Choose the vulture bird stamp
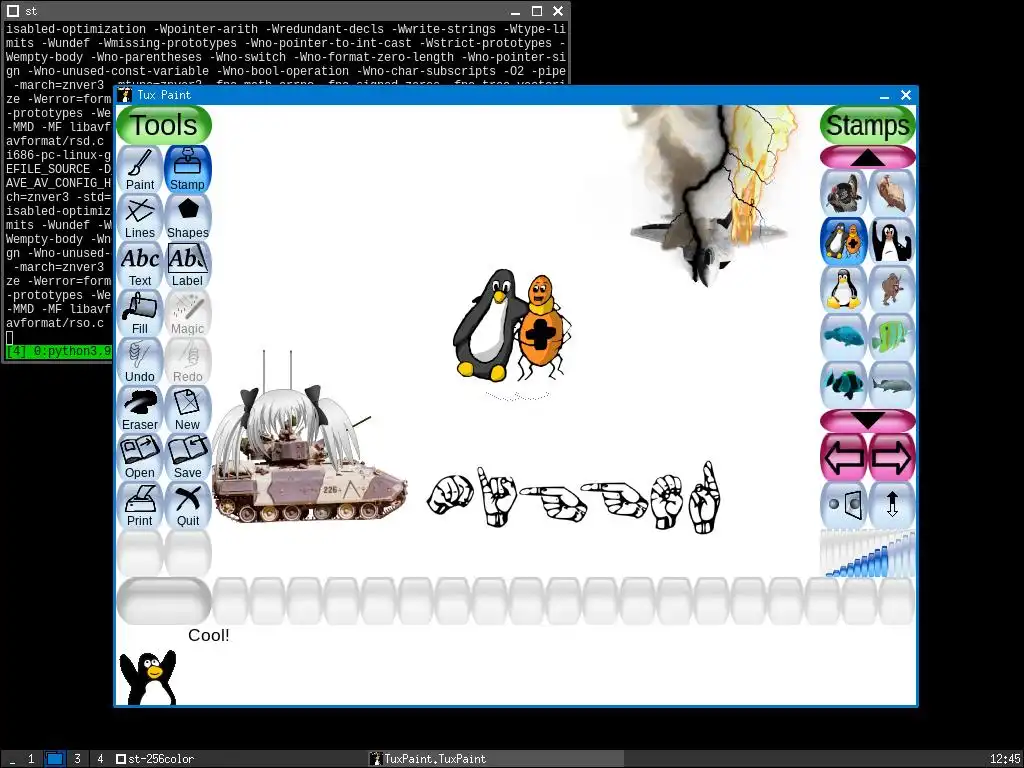Screen dimensions: 1024x768 point(891,193)
